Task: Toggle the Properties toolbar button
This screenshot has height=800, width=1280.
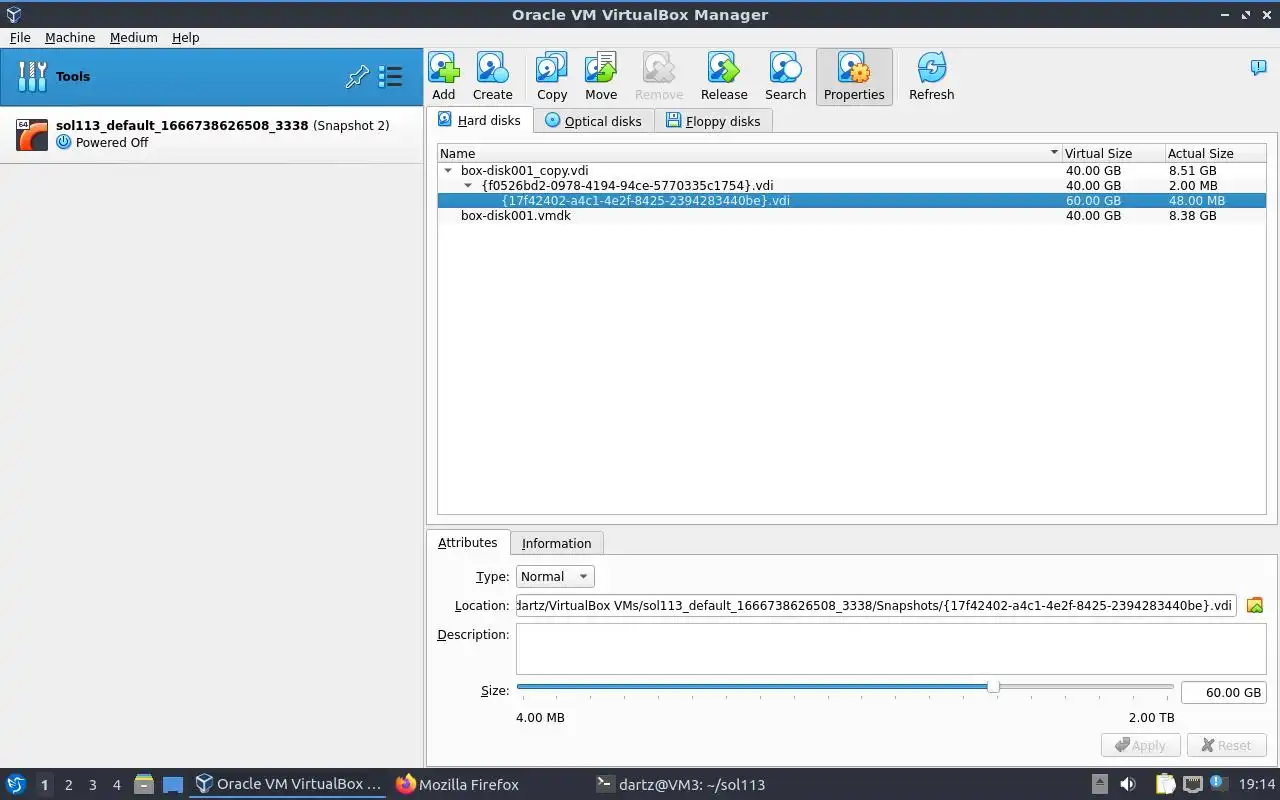Action: pyautogui.click(x=854, y=77)
